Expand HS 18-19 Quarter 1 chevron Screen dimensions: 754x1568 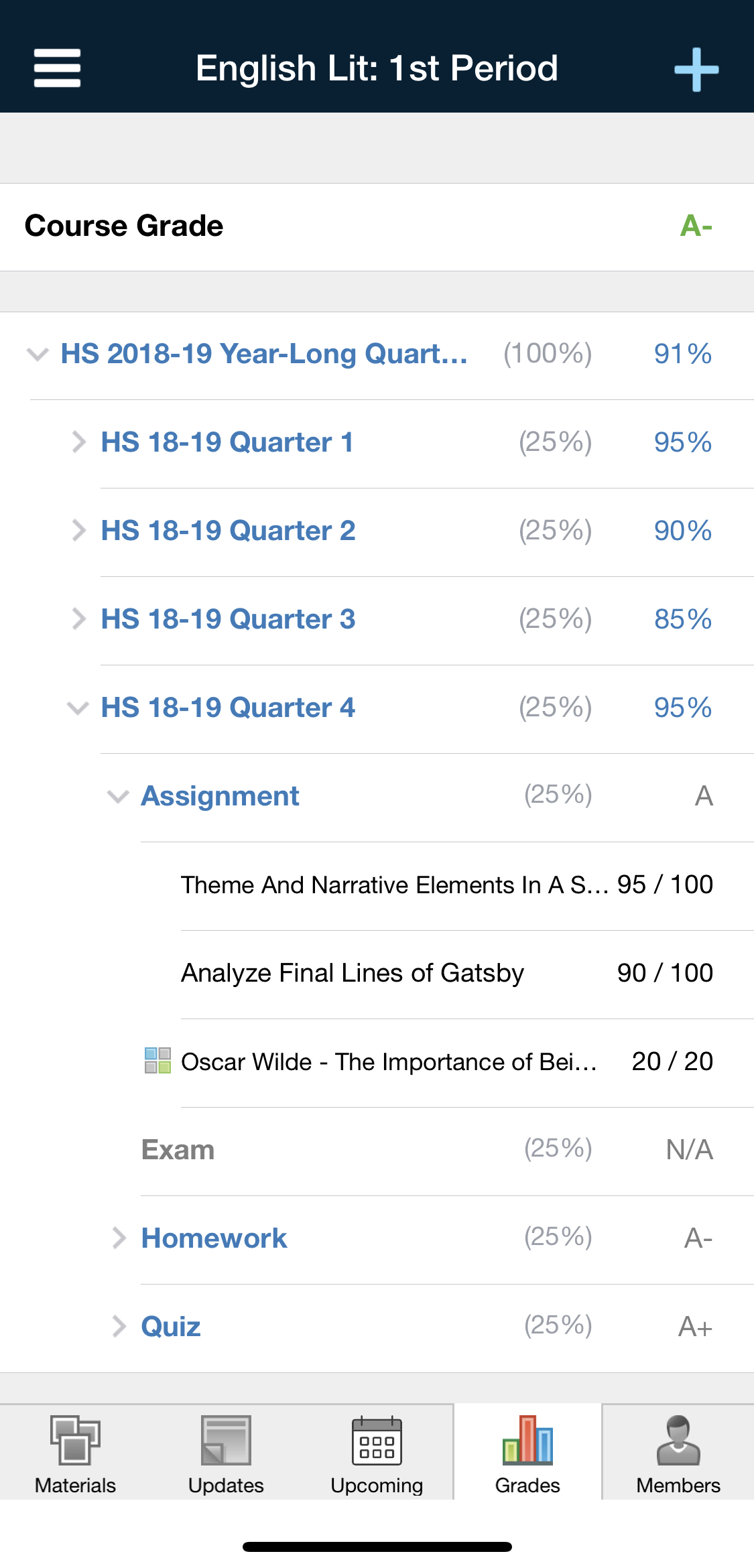pyautogui.click(x=78, y=442)
